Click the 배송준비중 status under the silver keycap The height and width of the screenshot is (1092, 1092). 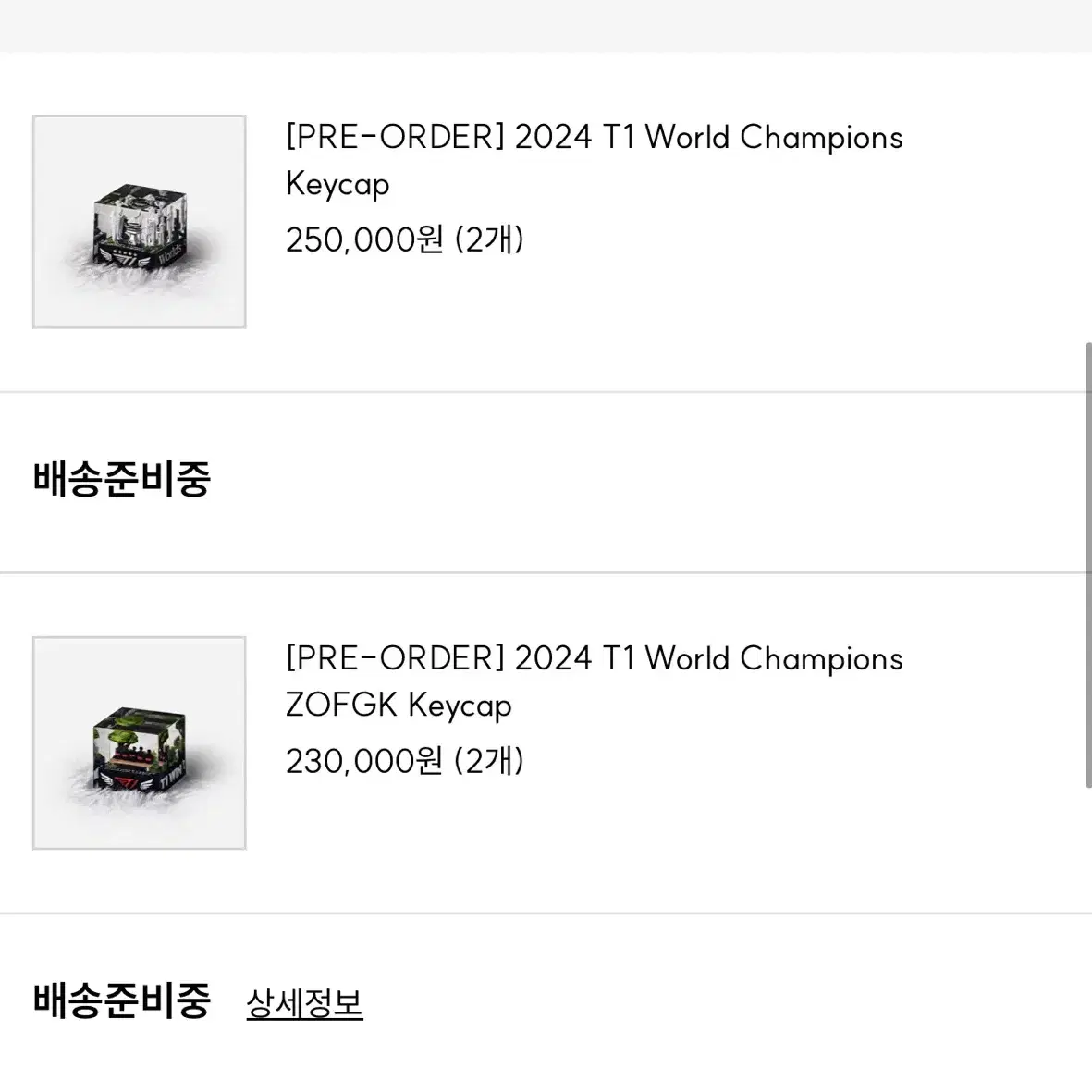pos(122,479)
